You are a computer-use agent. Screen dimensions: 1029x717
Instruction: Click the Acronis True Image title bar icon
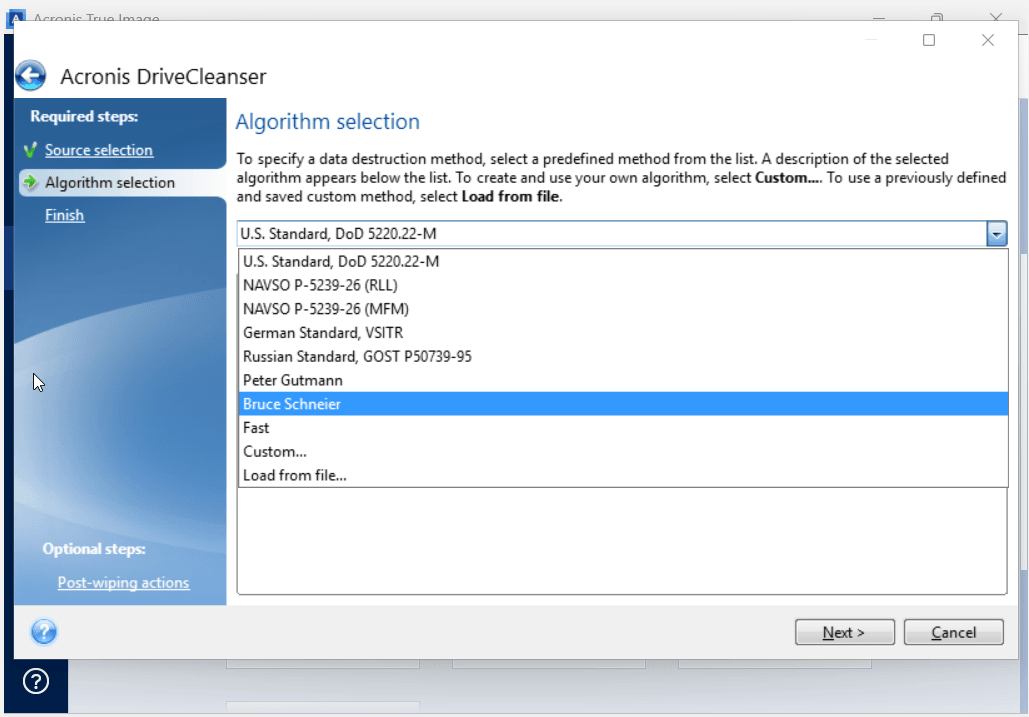tap(16, 18)
